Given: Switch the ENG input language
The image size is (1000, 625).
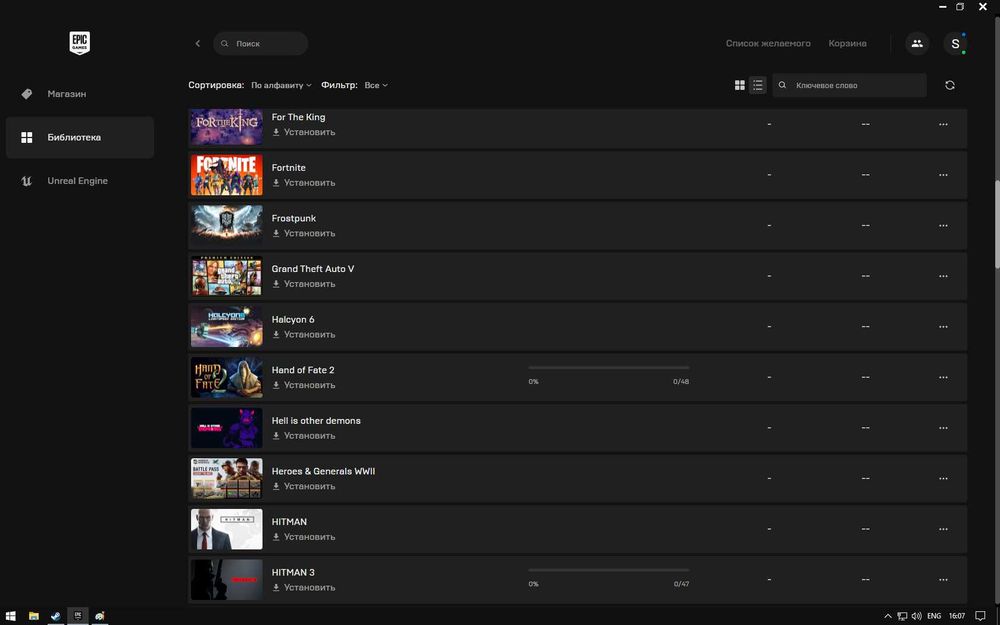Looking at the screenshot, I should (934, 616).
